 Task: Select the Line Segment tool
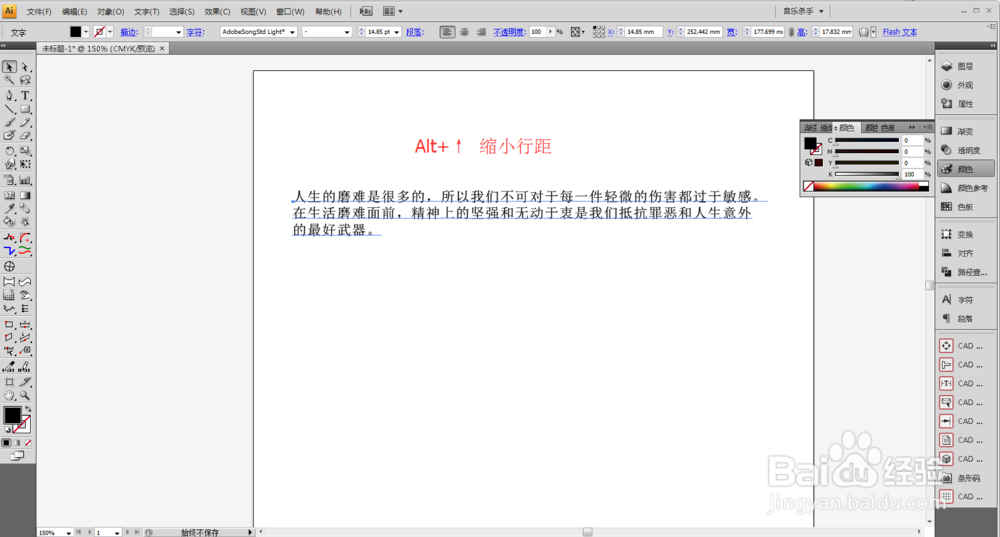(x=9, y=109)
